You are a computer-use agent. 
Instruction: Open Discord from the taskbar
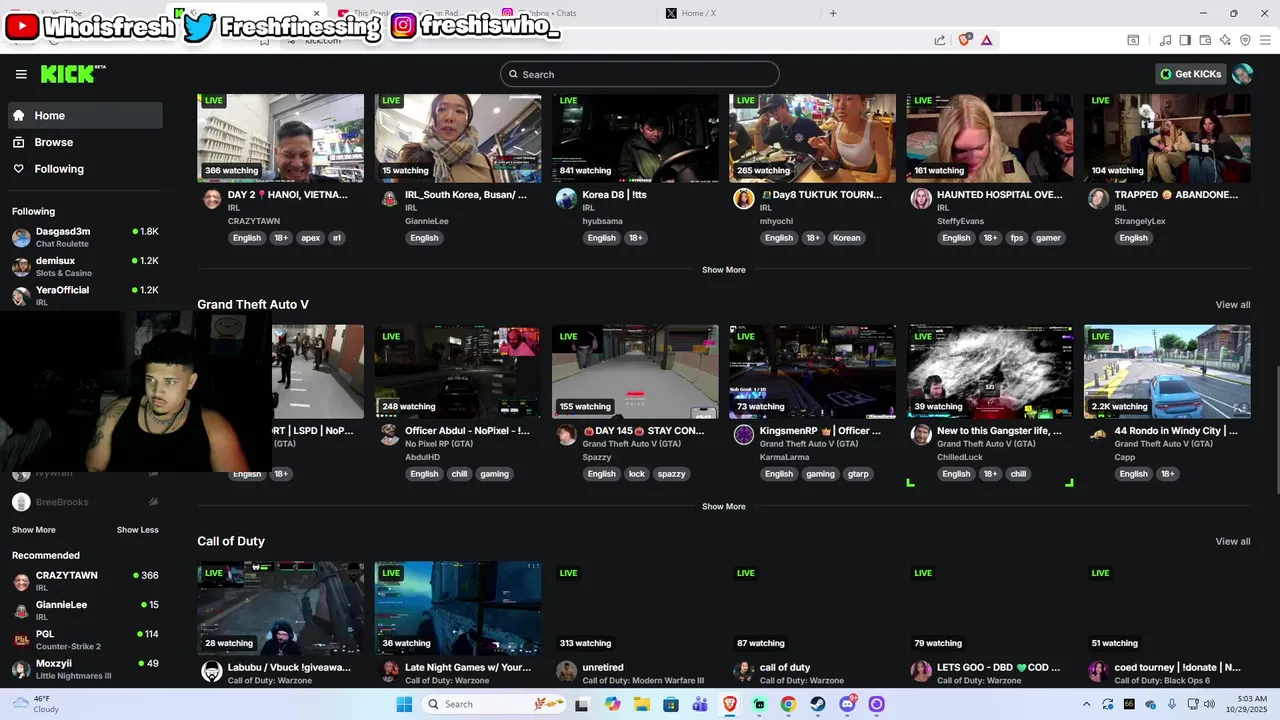pos(848,704)
